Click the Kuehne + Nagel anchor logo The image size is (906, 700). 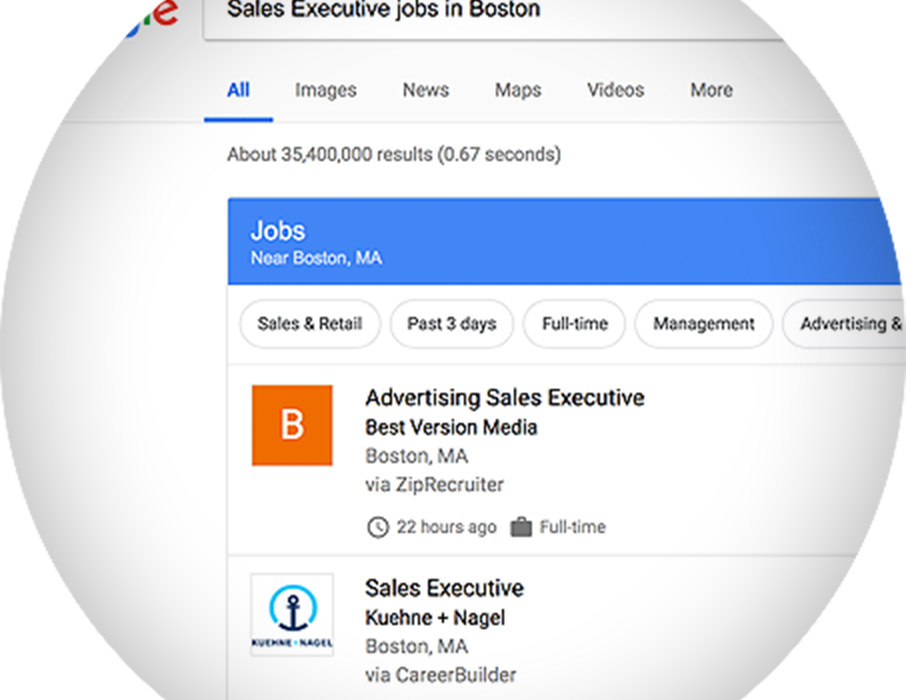tap(292, 614)
